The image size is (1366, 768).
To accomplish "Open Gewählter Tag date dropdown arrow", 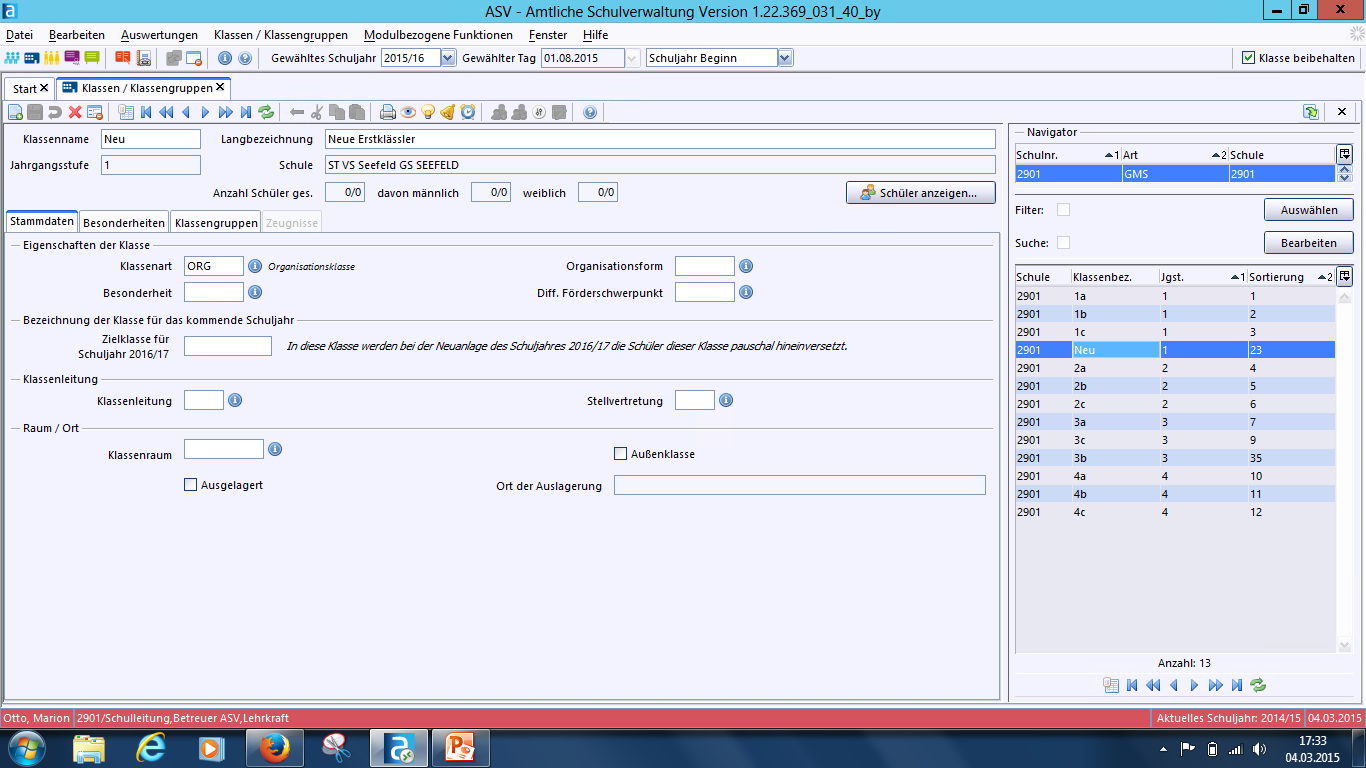I will click(632, 58).
